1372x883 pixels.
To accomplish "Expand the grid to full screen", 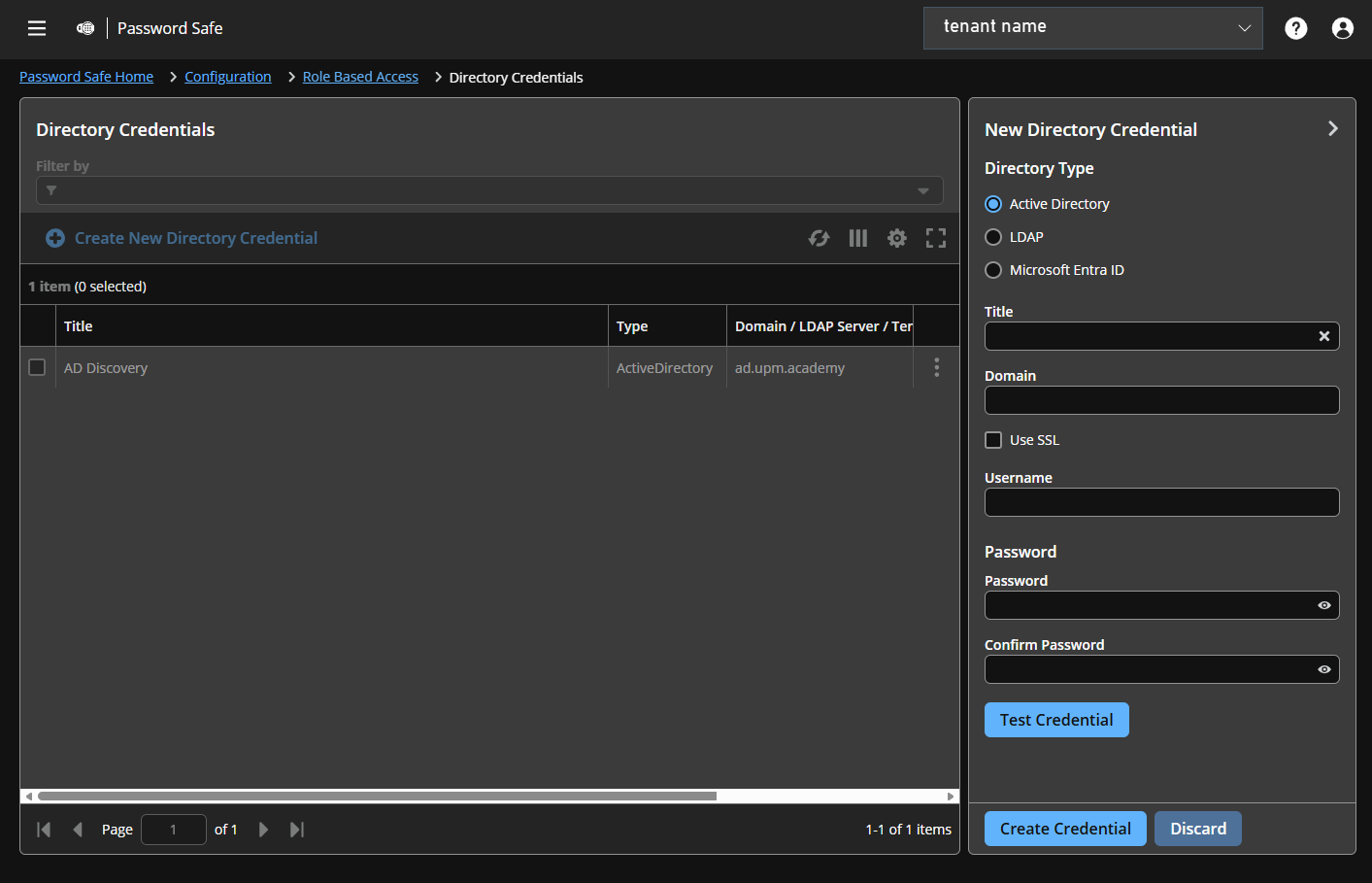I will pos(935,238).
